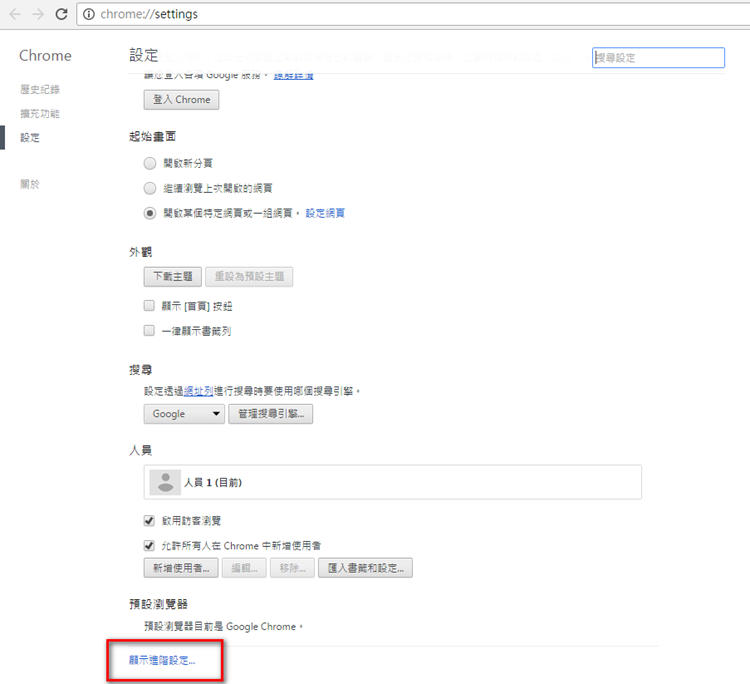Open 關於 in the sidebar
The image size is (750, 684).
30,184
